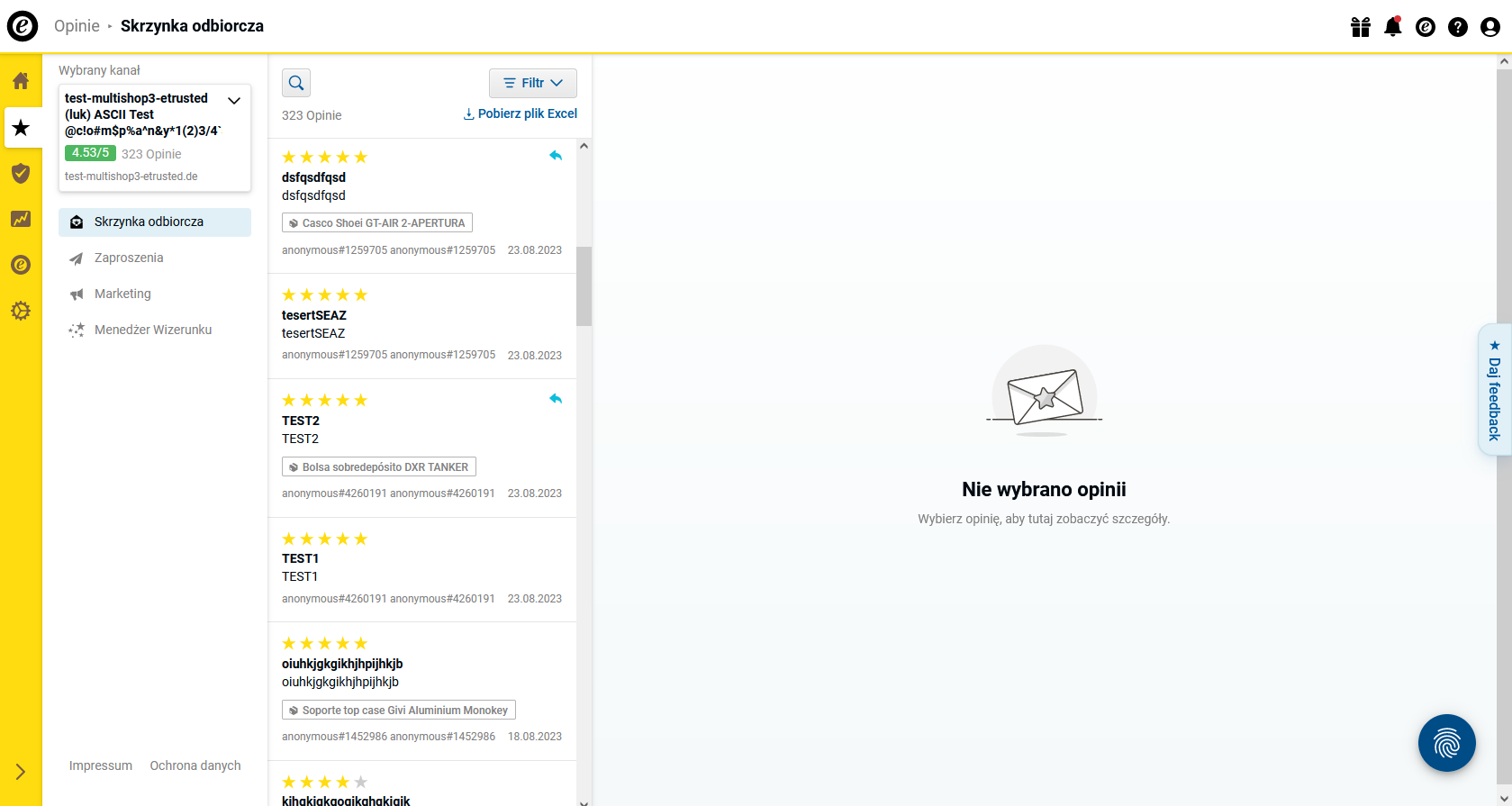Expand the collapsed left sidebar

coord(21,772)
